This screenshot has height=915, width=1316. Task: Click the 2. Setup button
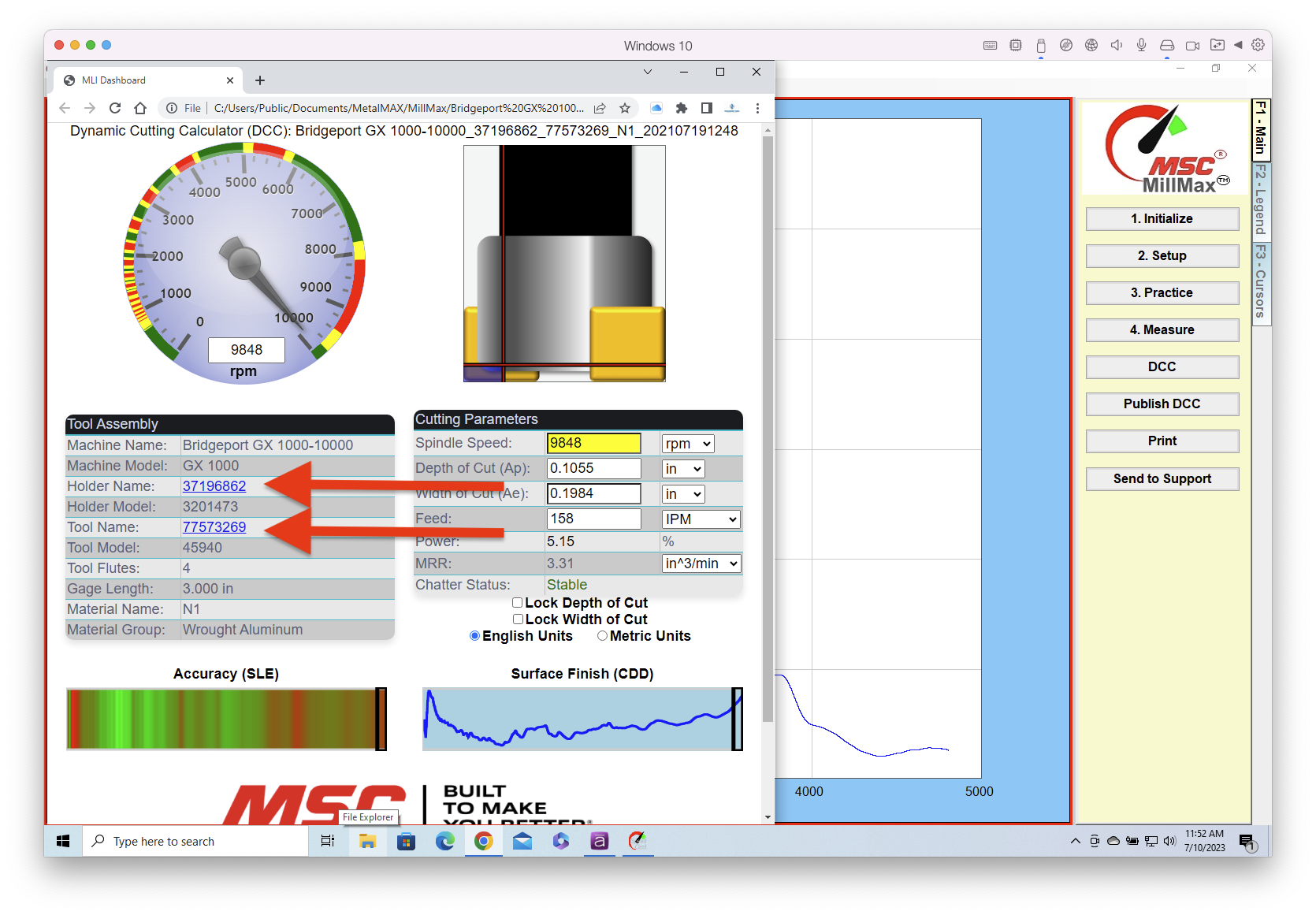tap(1162, 256)
